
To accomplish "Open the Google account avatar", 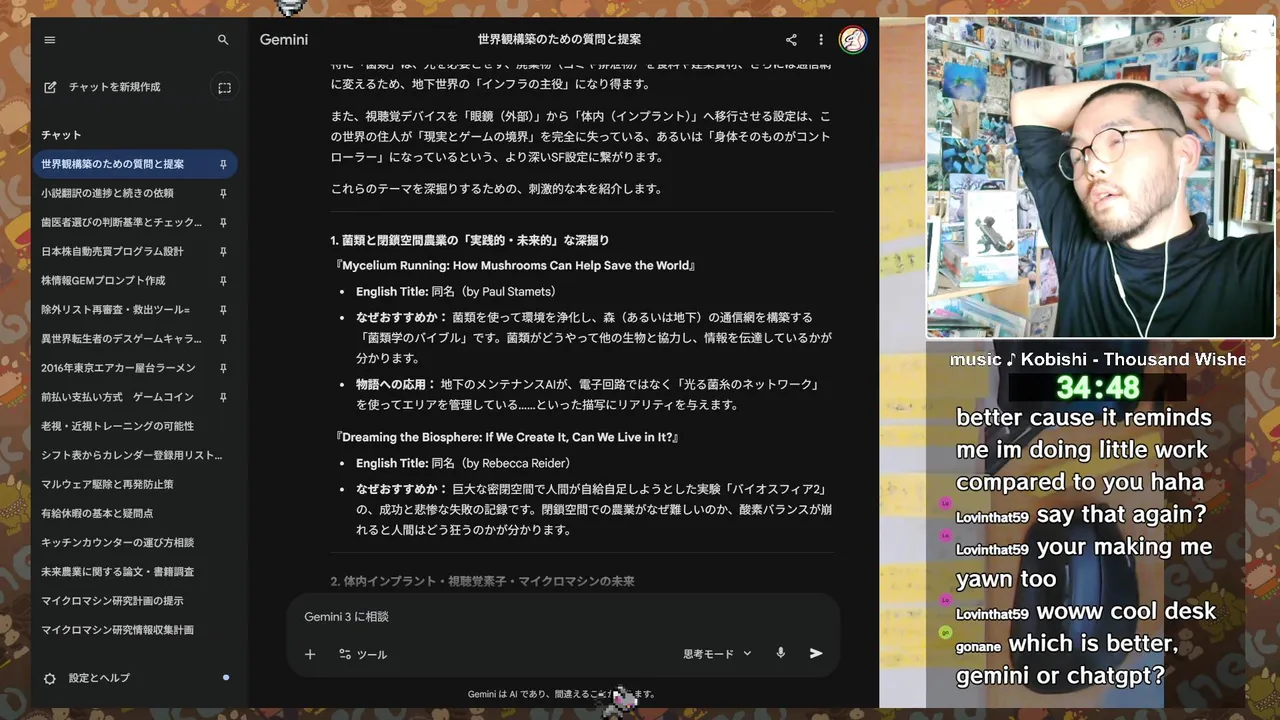I will click(853, 40).
